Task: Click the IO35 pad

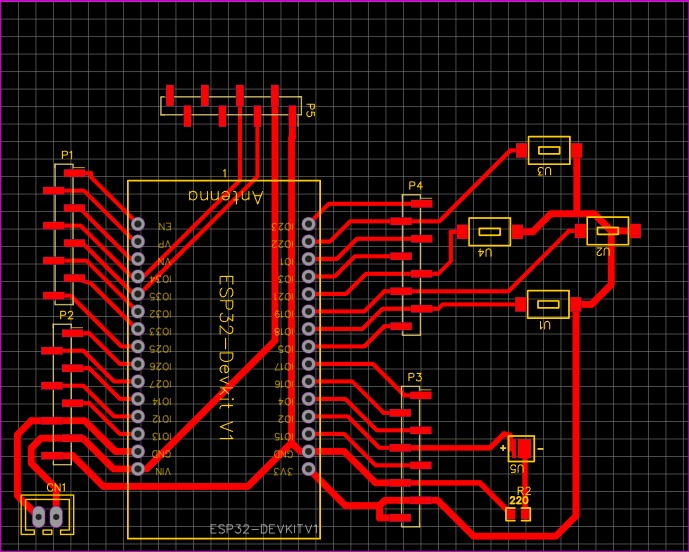Action: click(x=138, y=294)
